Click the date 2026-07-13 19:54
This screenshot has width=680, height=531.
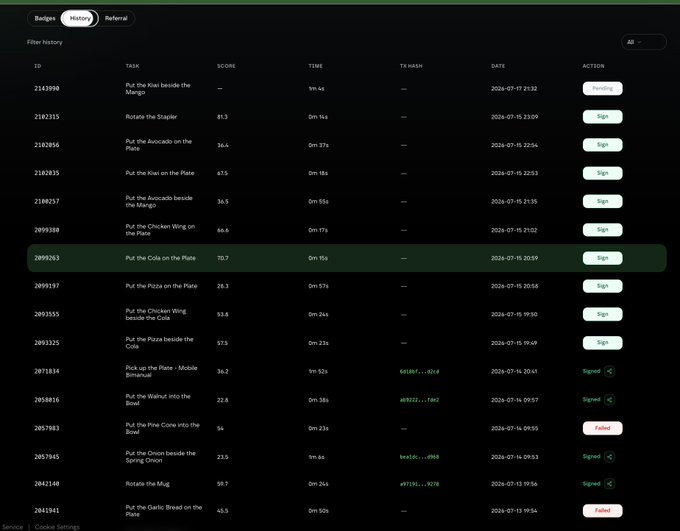[x=514, y=511]
